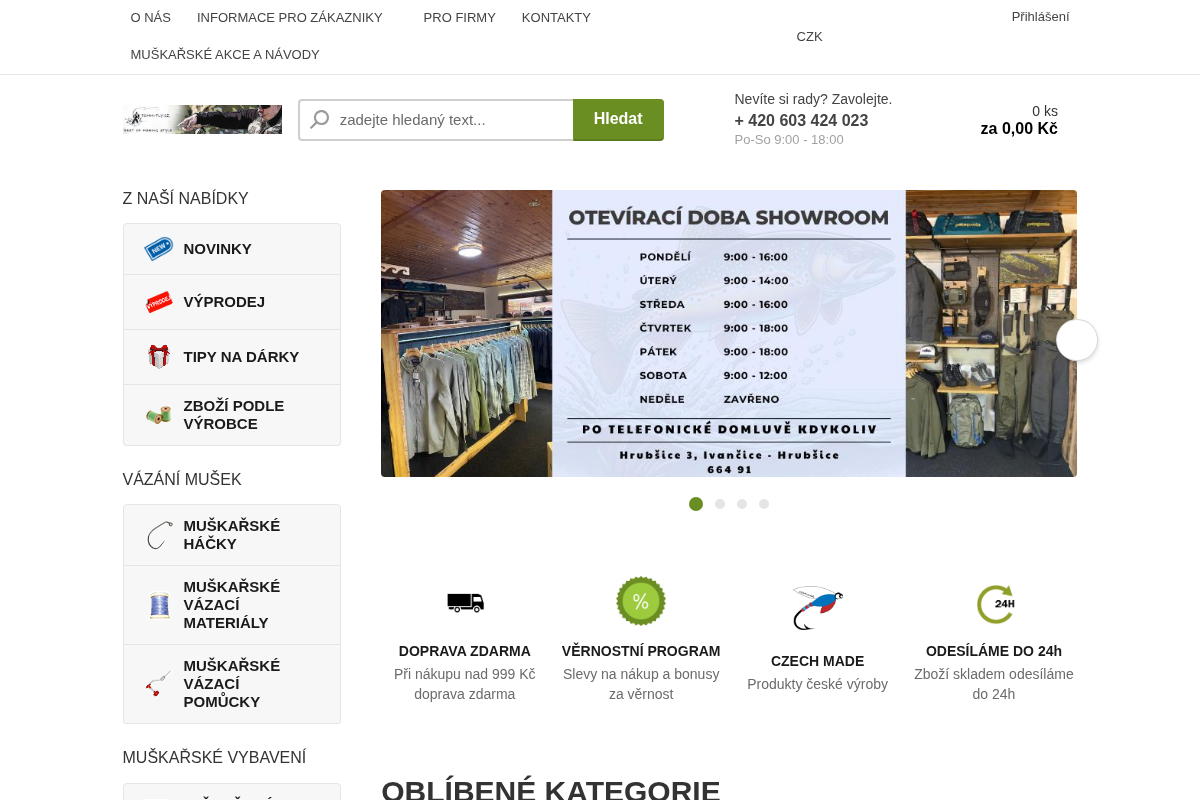1200x800 pixels.
Task: Click the Přihlášení login link
Action: coord(1040,17)
